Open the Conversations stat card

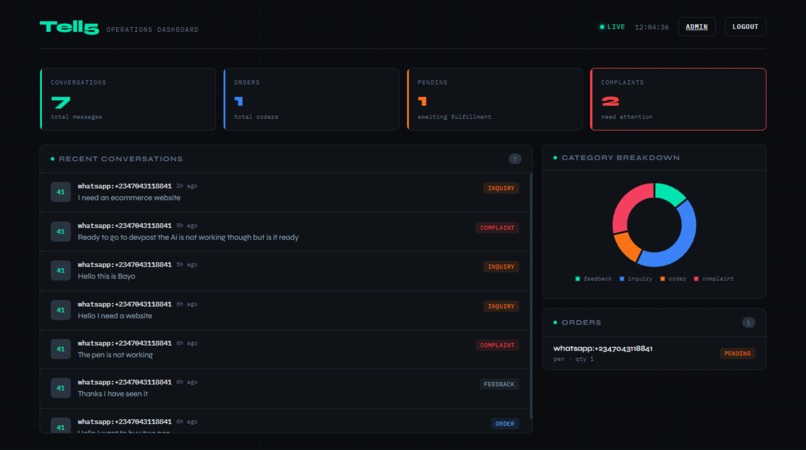[127, 99]
